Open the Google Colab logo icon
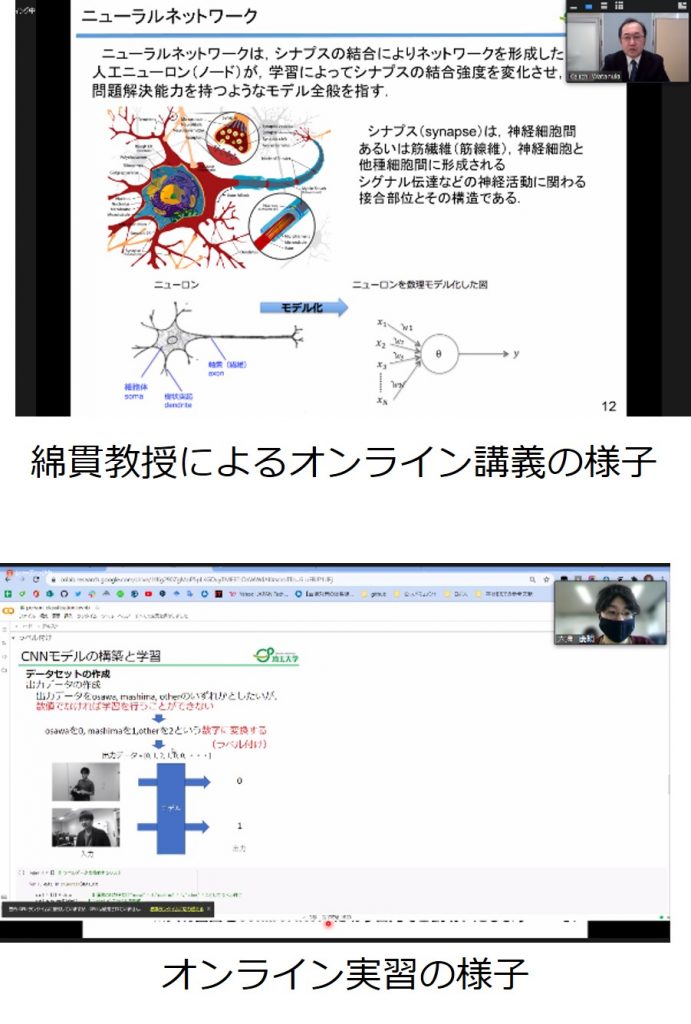Image resolution: width=691 pixels, height=1024 pixels. pyautogui.click(x=8, y=611)
